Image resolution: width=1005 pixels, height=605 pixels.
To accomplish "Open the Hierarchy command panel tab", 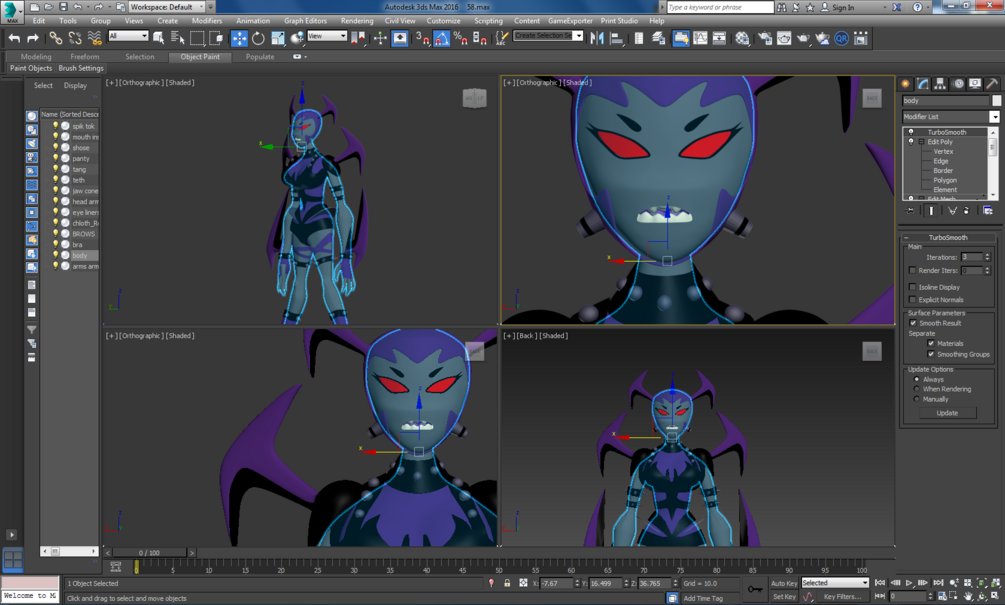I will (x=940, y=84).
